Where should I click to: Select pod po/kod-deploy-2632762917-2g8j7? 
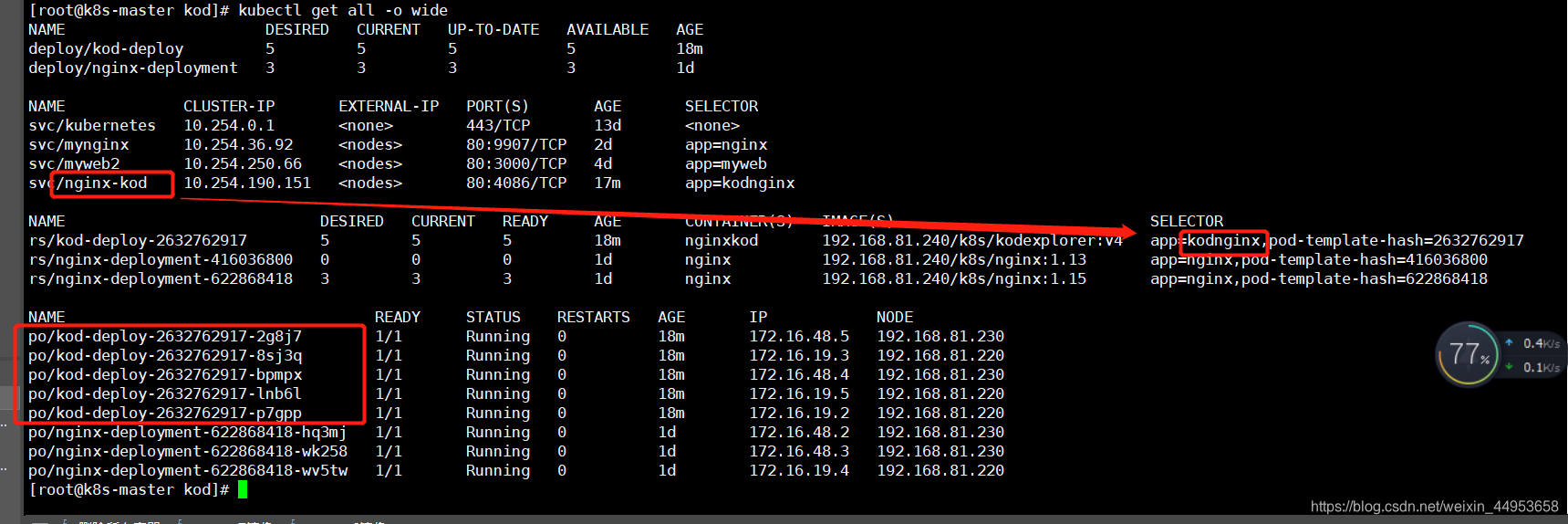click(165, 336)
